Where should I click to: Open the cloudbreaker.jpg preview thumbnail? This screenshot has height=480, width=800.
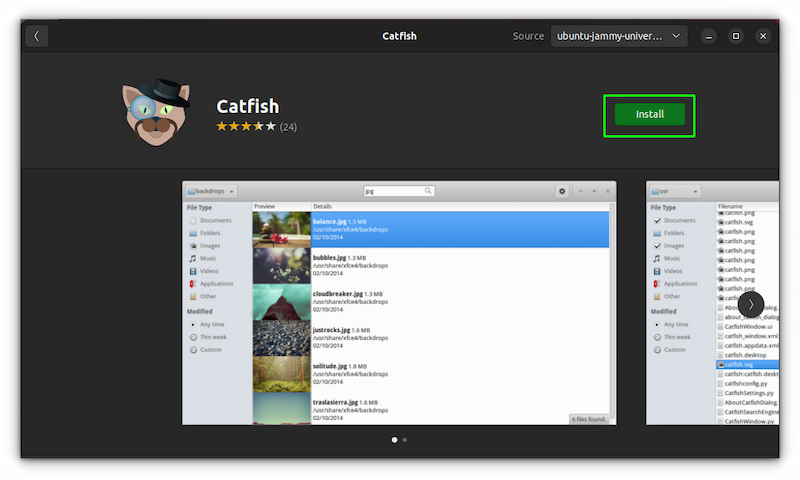[282, 302]
